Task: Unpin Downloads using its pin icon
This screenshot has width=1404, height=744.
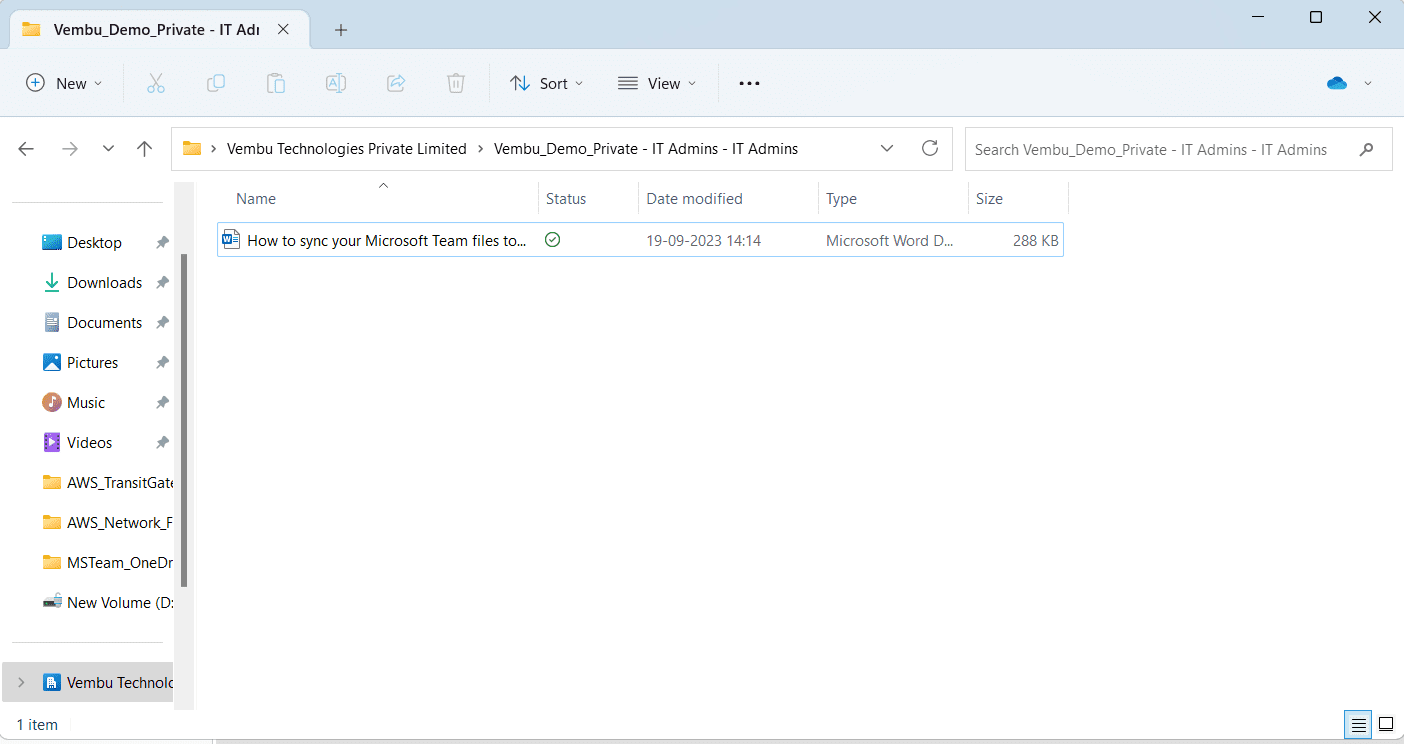Action: 162,283
